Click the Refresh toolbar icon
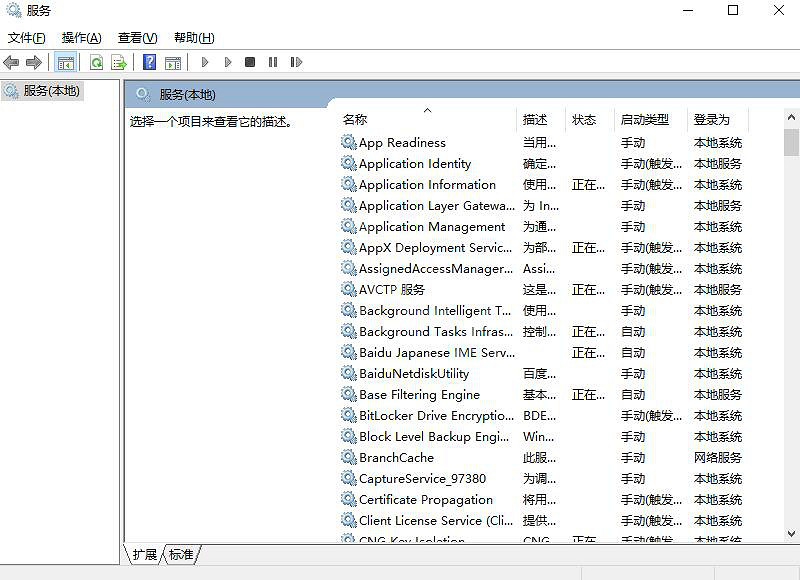800x580 pixels. (96, 62)
